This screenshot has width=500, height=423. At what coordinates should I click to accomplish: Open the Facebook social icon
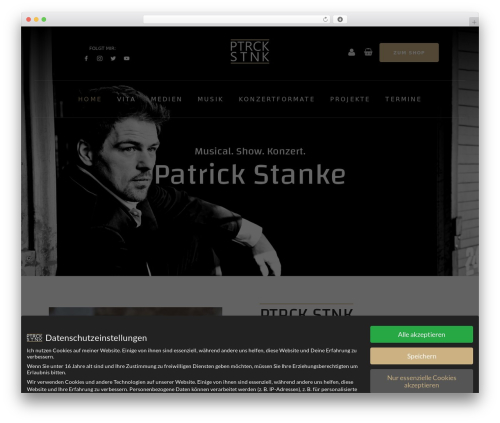coord(86,58)
